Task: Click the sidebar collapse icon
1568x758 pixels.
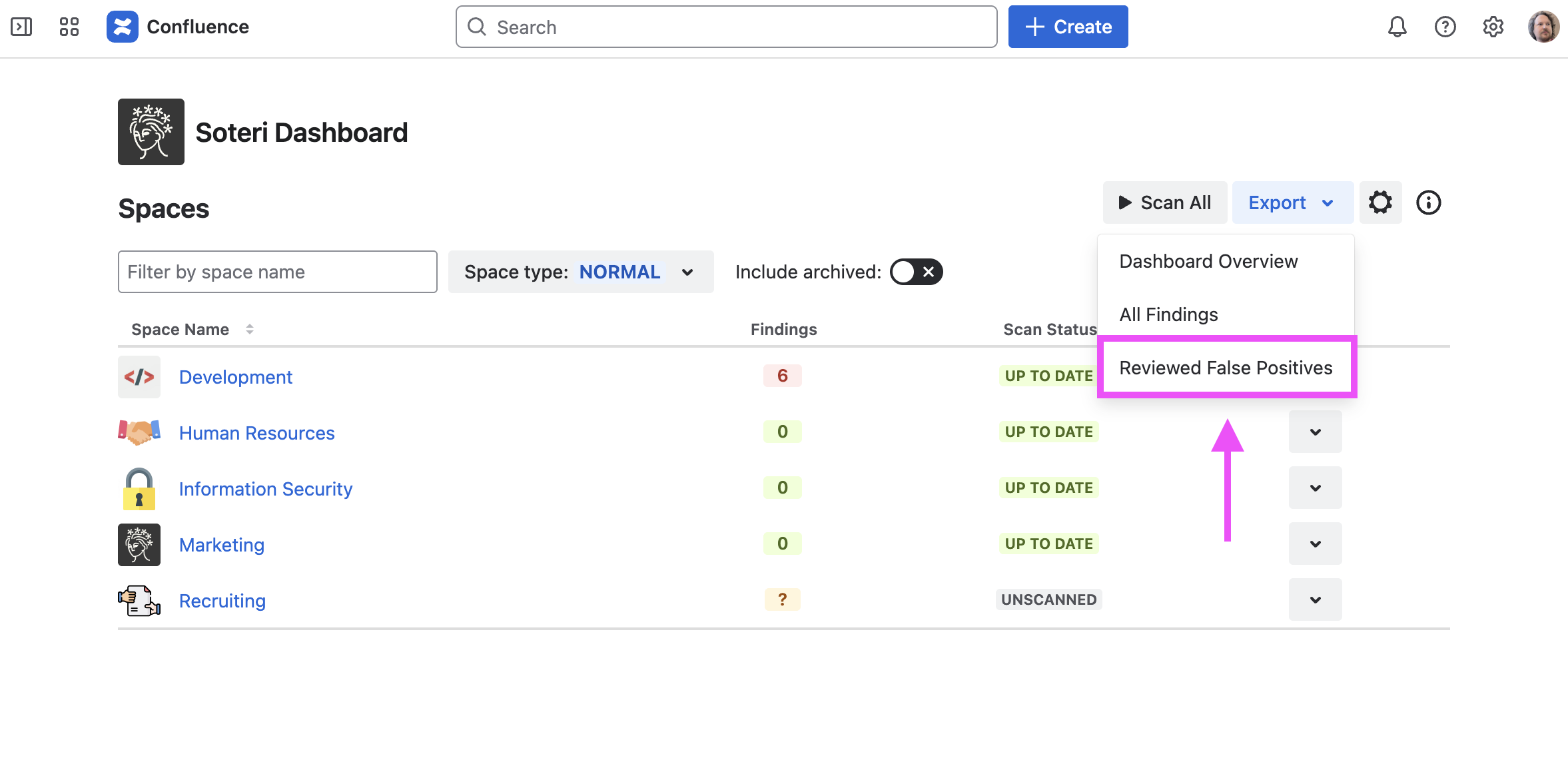Action: [21, 27]
